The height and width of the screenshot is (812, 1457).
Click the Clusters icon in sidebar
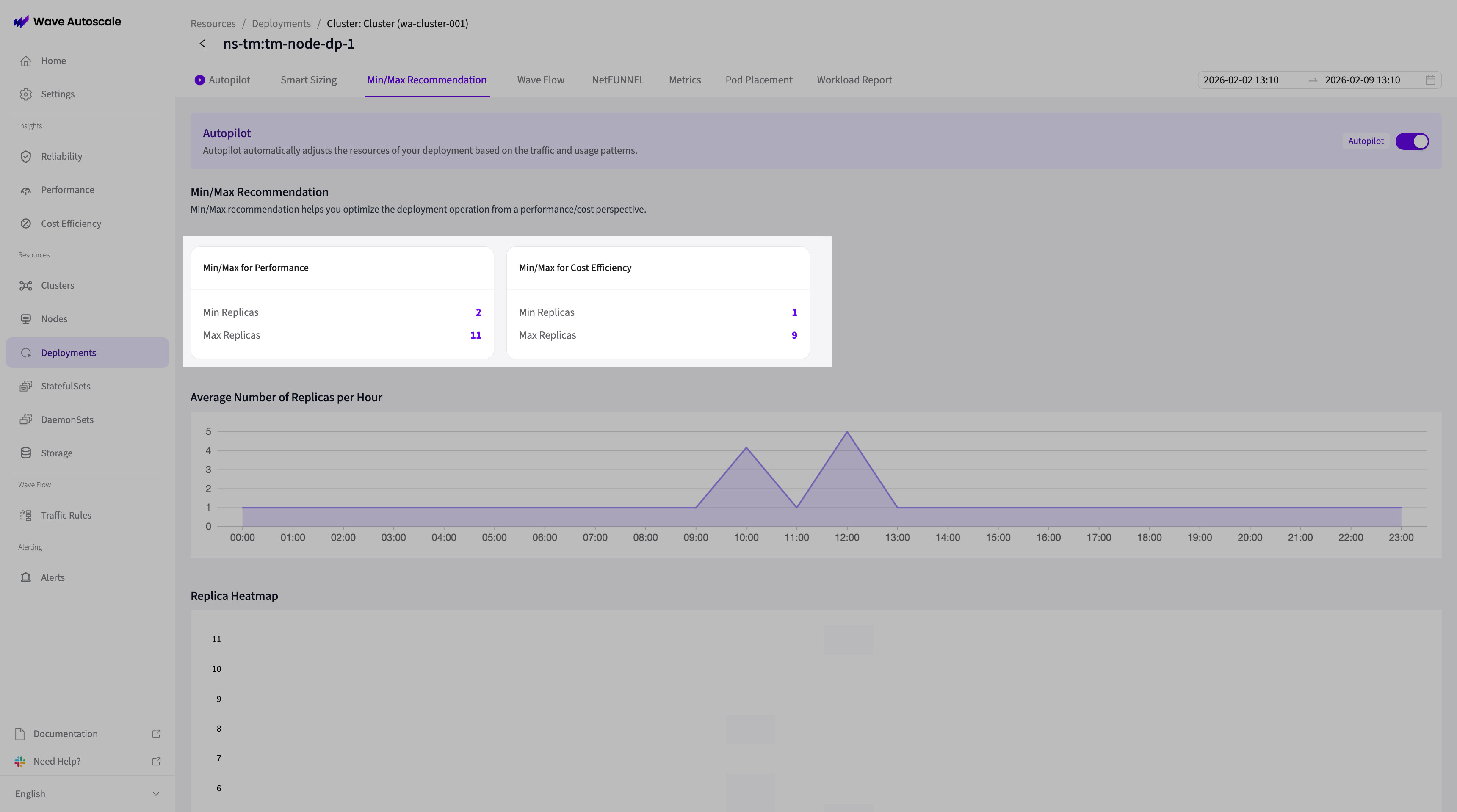click(x=25, y=286)
